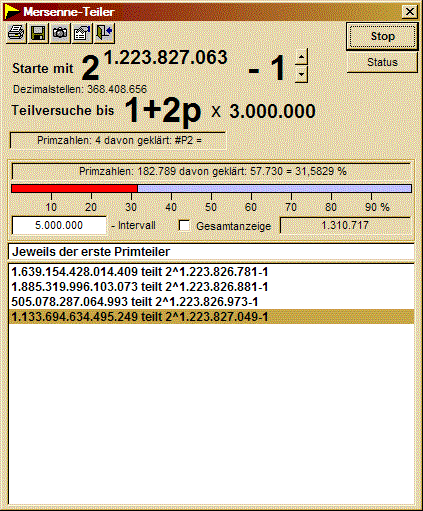Screen dimensions: 423x511
Task: Open the settings clipboard icon
Action: coord(82,33)
